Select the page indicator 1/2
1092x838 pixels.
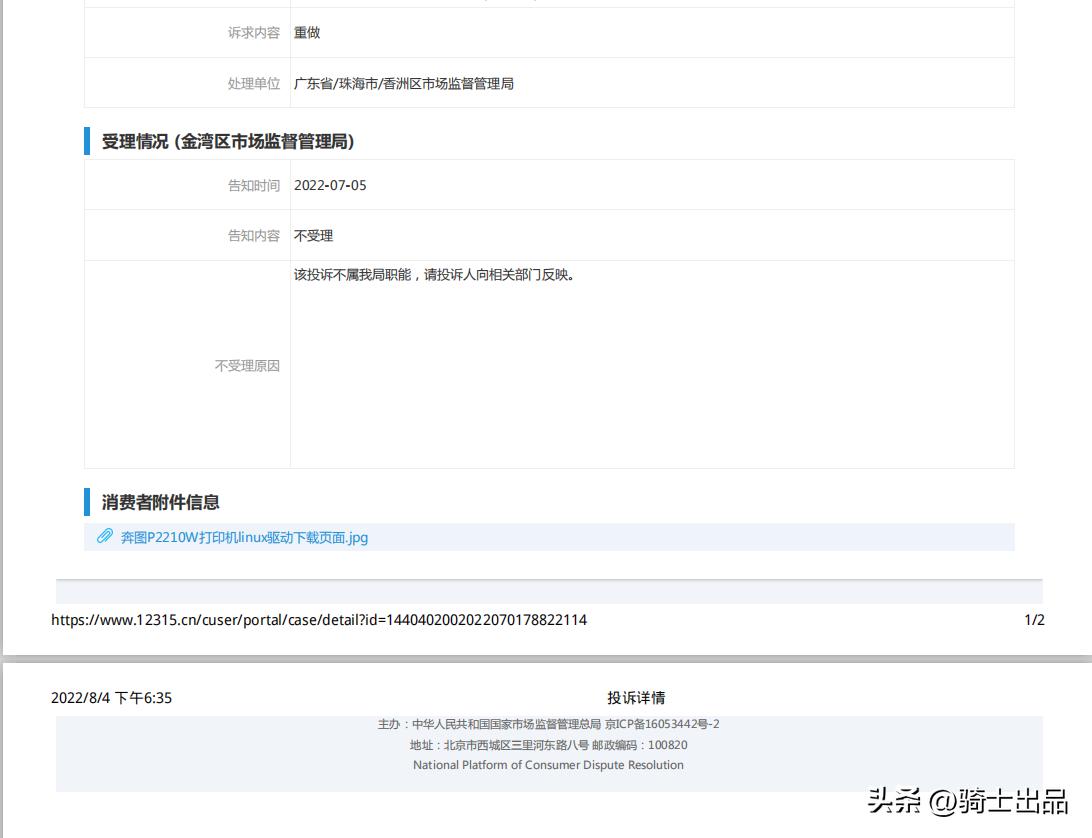(x=1032, y=620)
